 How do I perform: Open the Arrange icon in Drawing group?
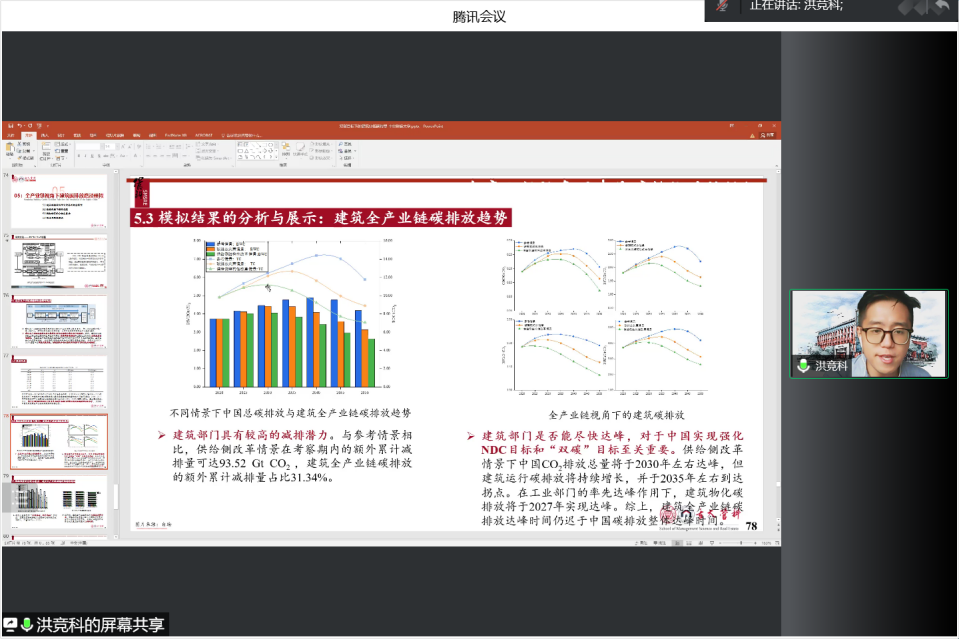point(285,149)
